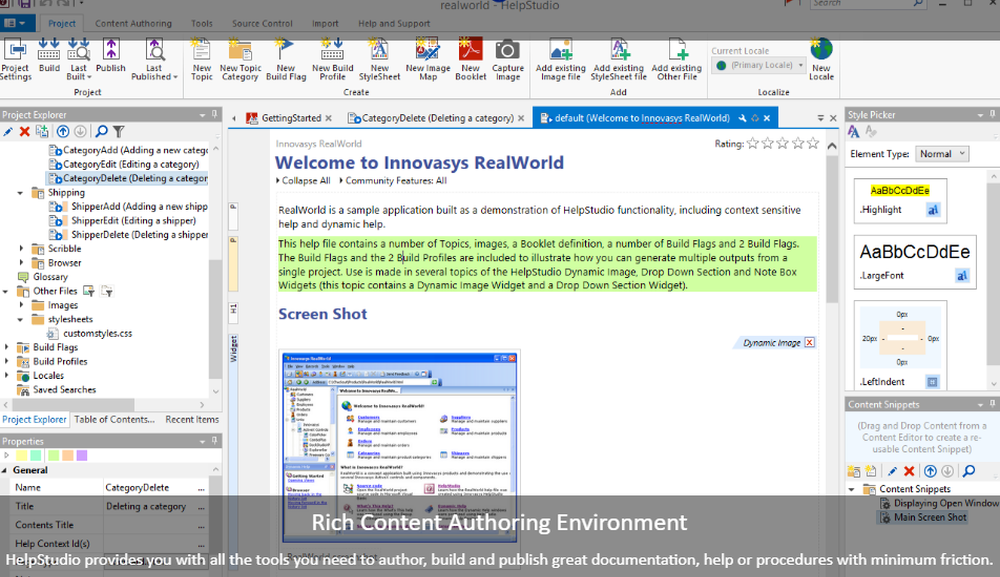The image size is (1000, 577).
Task: Create a New Topic Category
Action: [x=240, y=59]
